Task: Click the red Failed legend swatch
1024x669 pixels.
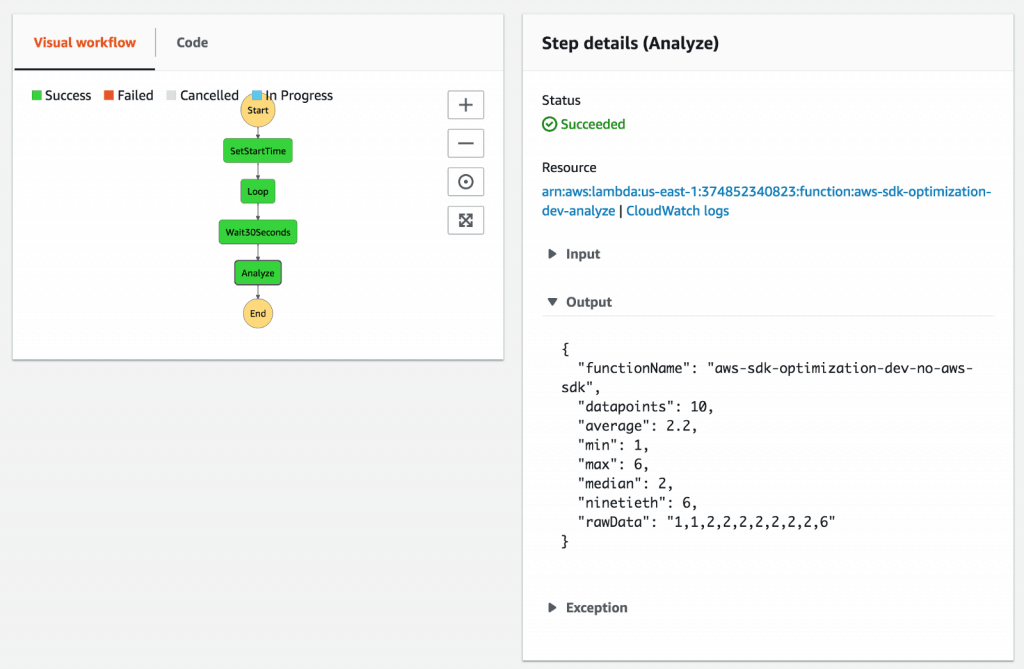Action: click(x=109, y=96)
